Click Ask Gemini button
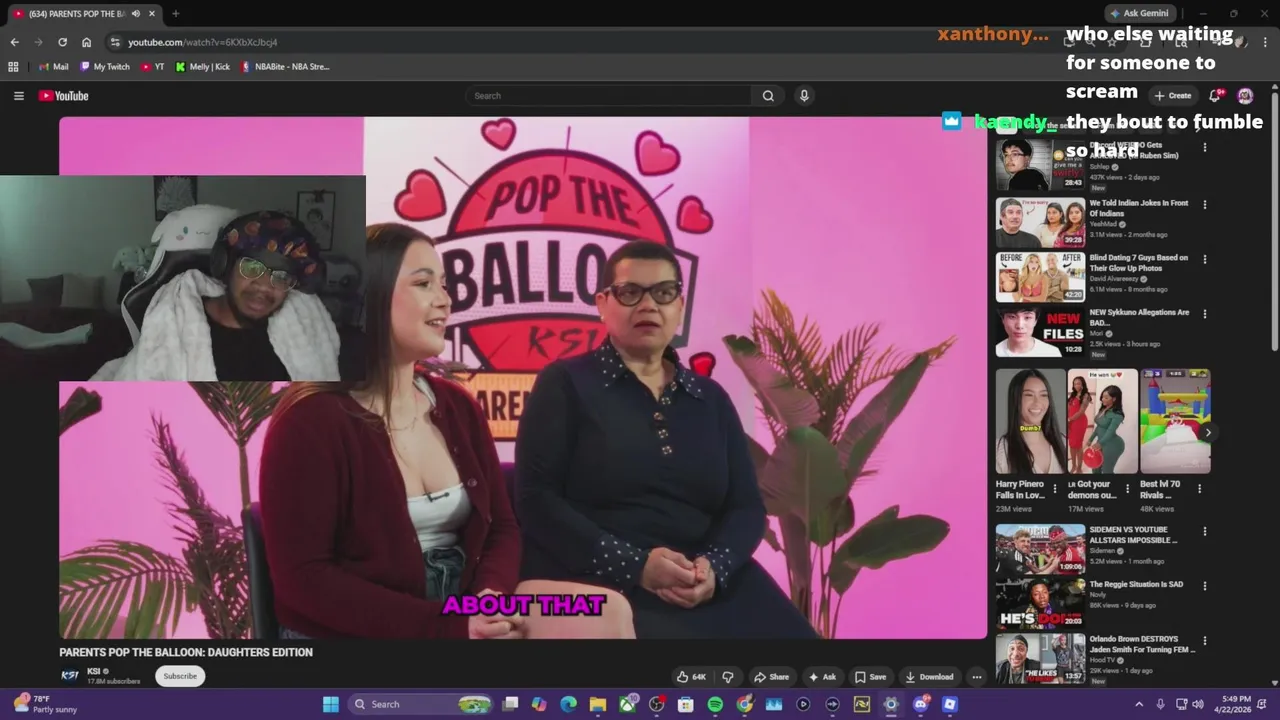 click(1139, 13)
